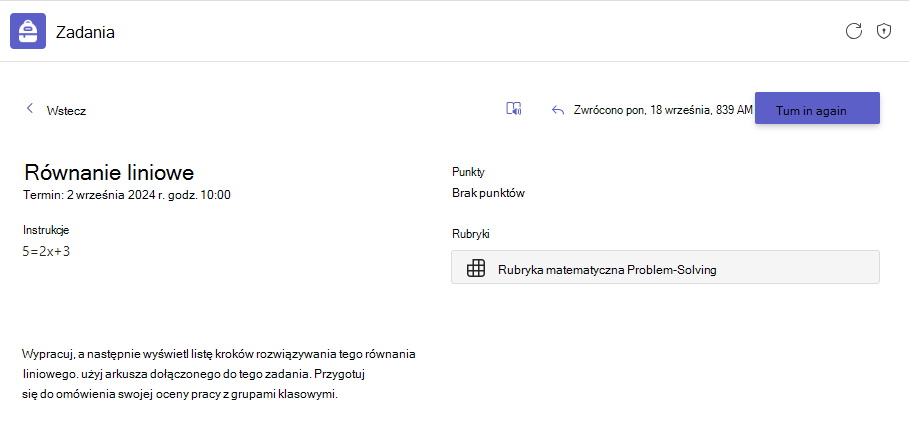The width and height of the screenshot is (909, 427).
Task: Launch the Immersive Reader icon
Action: click(514, 109)
